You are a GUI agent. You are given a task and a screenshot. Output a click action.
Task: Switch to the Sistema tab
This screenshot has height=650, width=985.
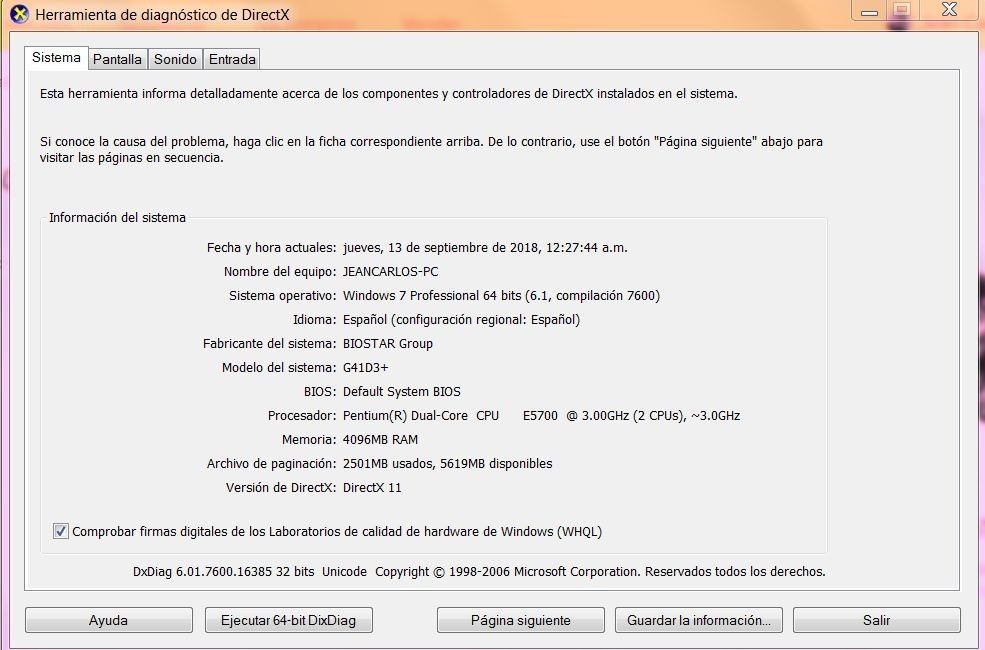pos(57,58)
